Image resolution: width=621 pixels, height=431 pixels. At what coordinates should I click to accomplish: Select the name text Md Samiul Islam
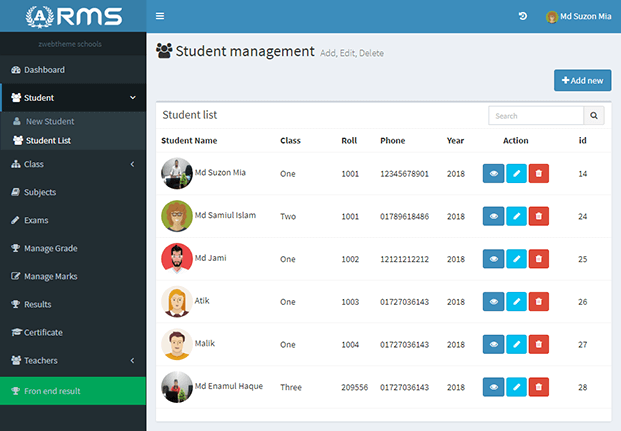225,215
